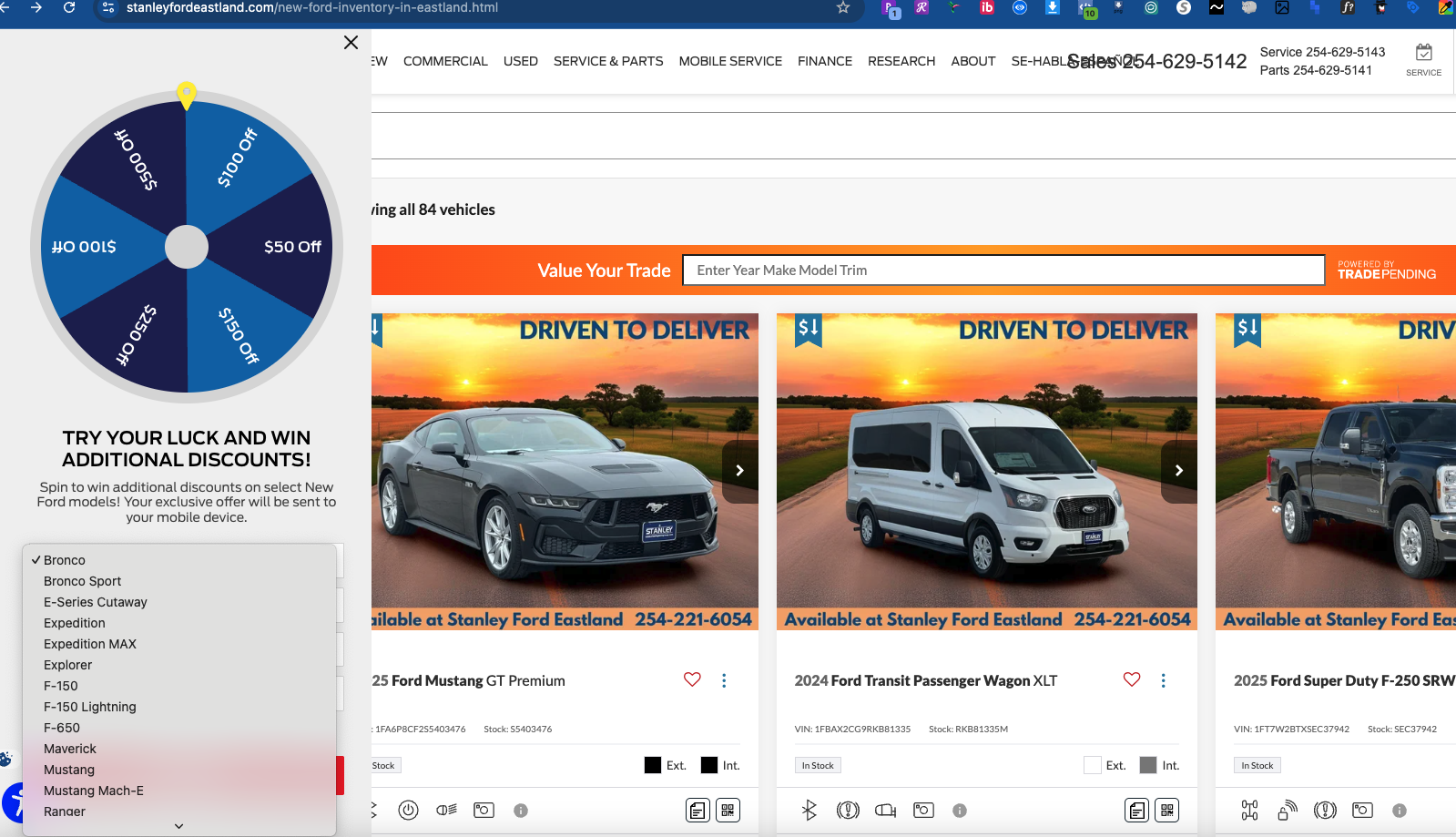This screenshot has height=837, width=1456.
Task: Open 2025 Ford Super Duty F-250 listing
Action: tap(1345, 680)
